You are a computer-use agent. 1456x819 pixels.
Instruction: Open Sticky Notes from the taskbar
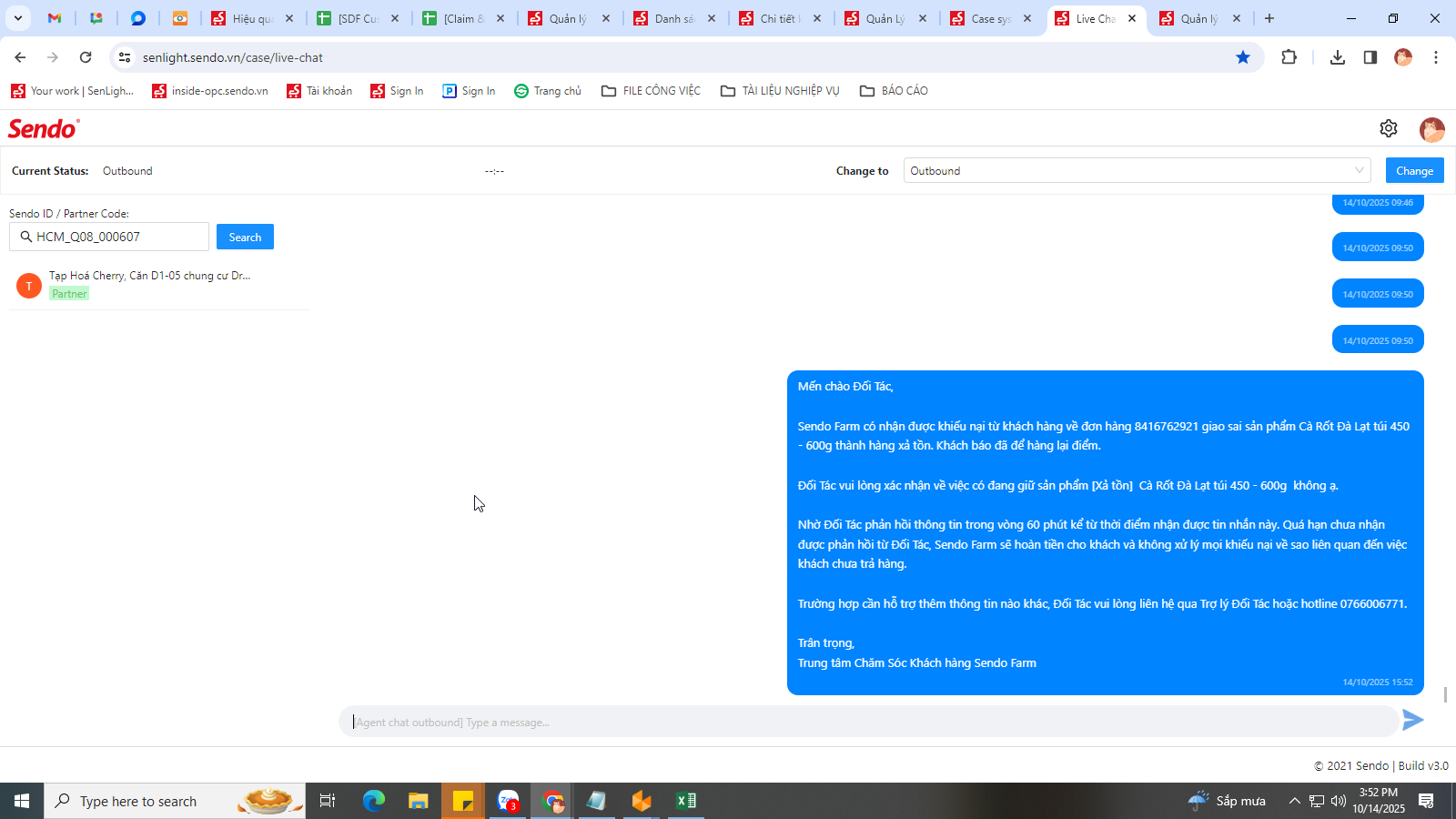click(462, 801)
